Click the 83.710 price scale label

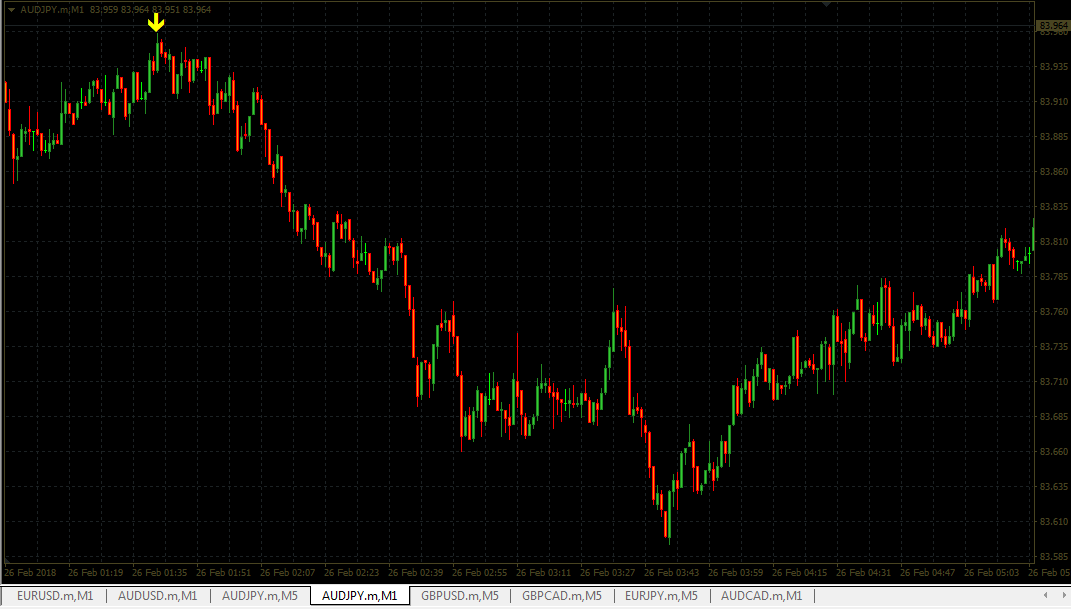tap(1053, 382)
